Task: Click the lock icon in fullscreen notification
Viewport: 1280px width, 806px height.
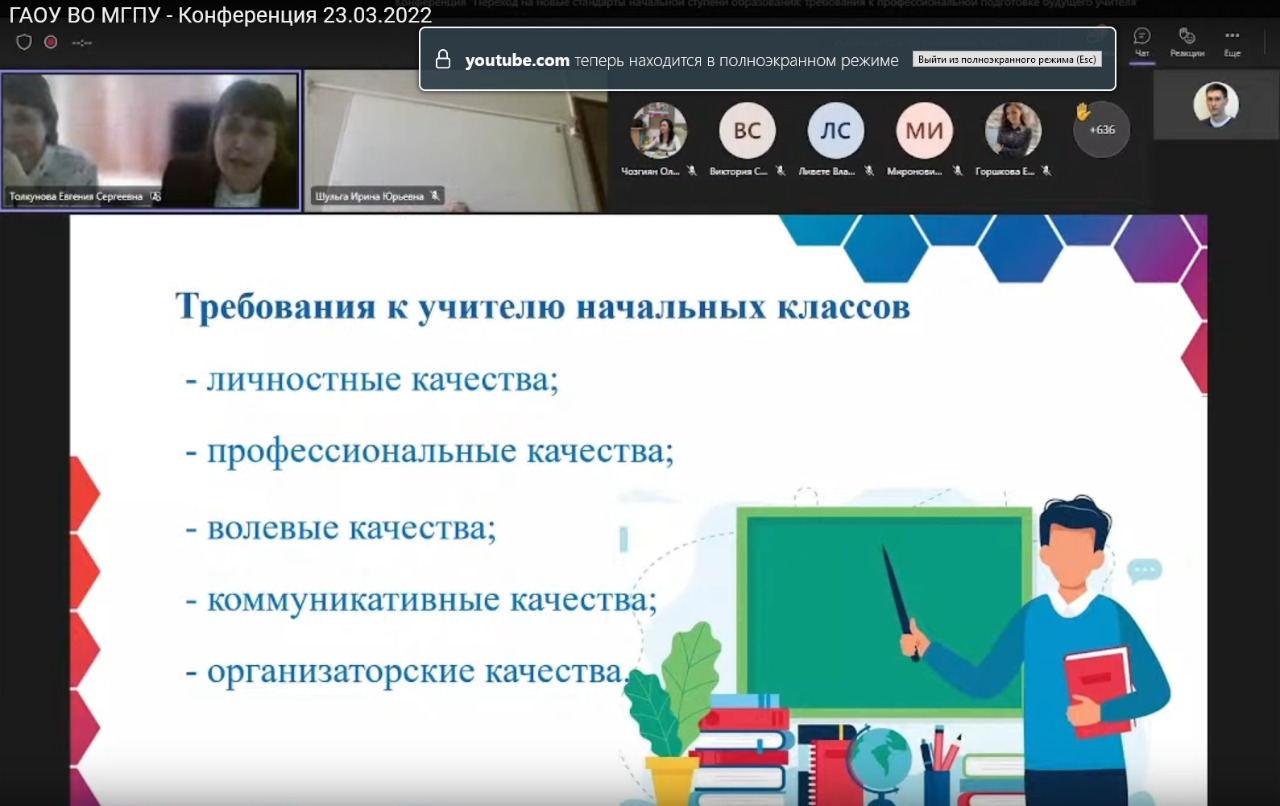Action: tap(443, 60)
